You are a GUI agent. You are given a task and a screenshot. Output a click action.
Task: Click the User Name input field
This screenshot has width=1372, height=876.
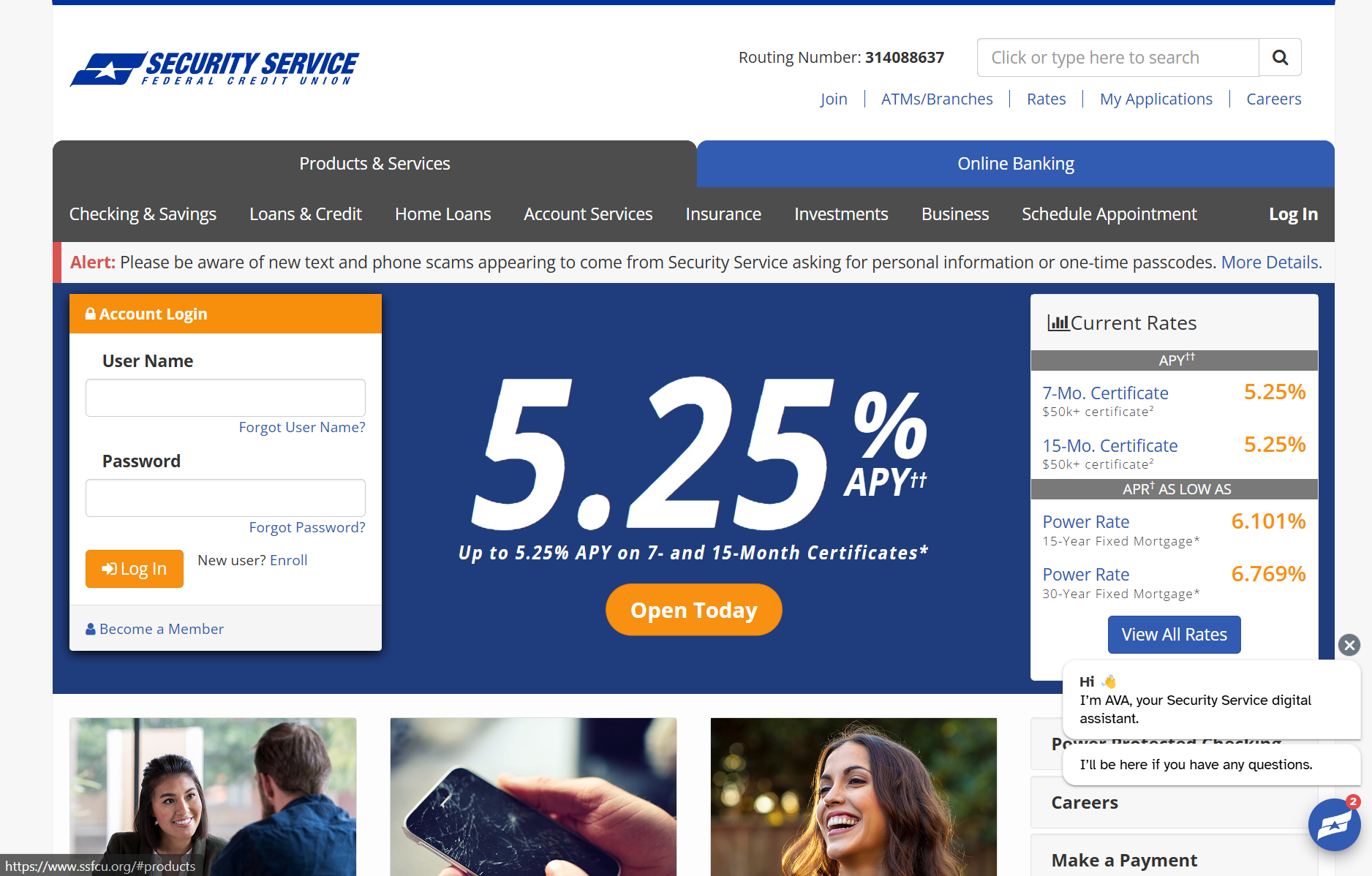click(225, 398)
